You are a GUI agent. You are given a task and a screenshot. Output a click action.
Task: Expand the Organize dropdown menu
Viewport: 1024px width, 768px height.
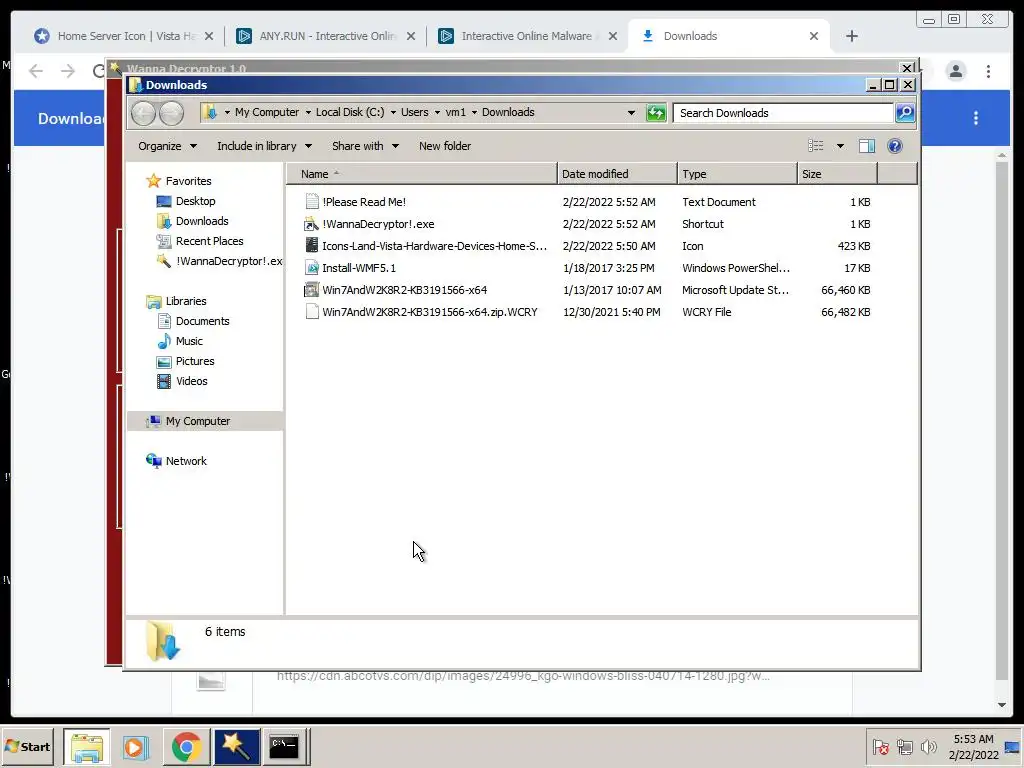coord(167,146)
